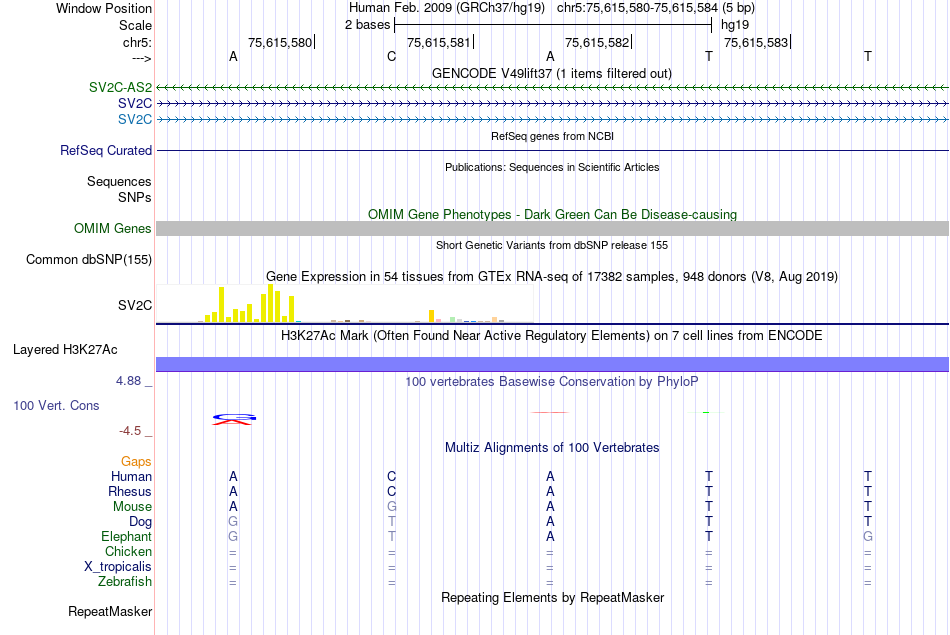Click the Scale label
This screenshot has height=635, width=950.
point(136,25)
